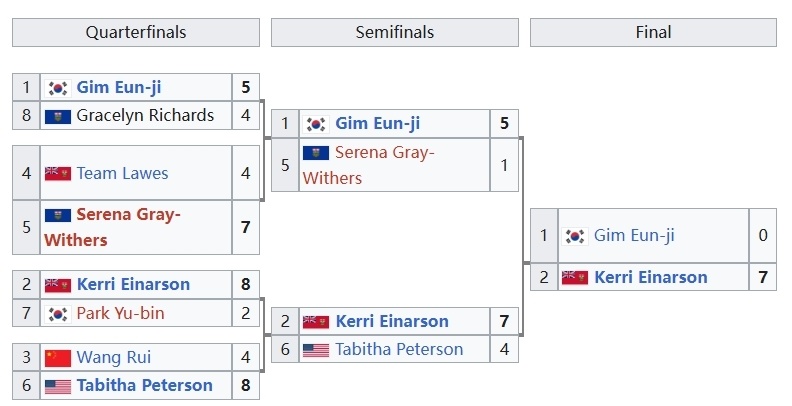Viewport: 792px width, 406px height.
Task: Click flag beside Serena Gray-Withers in Semifinals
Action: tap(316, 153)
